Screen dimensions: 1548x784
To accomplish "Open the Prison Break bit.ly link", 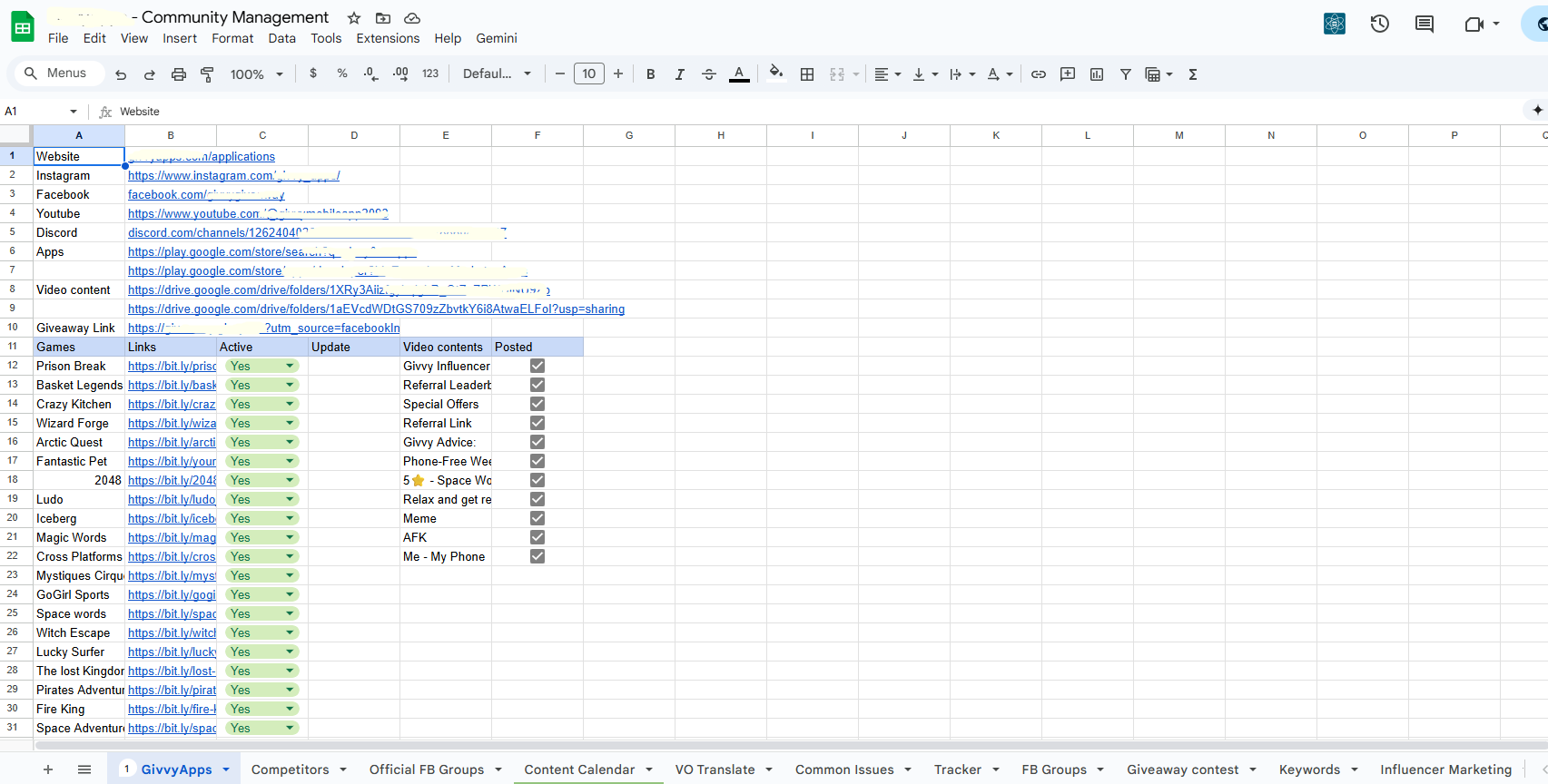I will pos(172,366).
